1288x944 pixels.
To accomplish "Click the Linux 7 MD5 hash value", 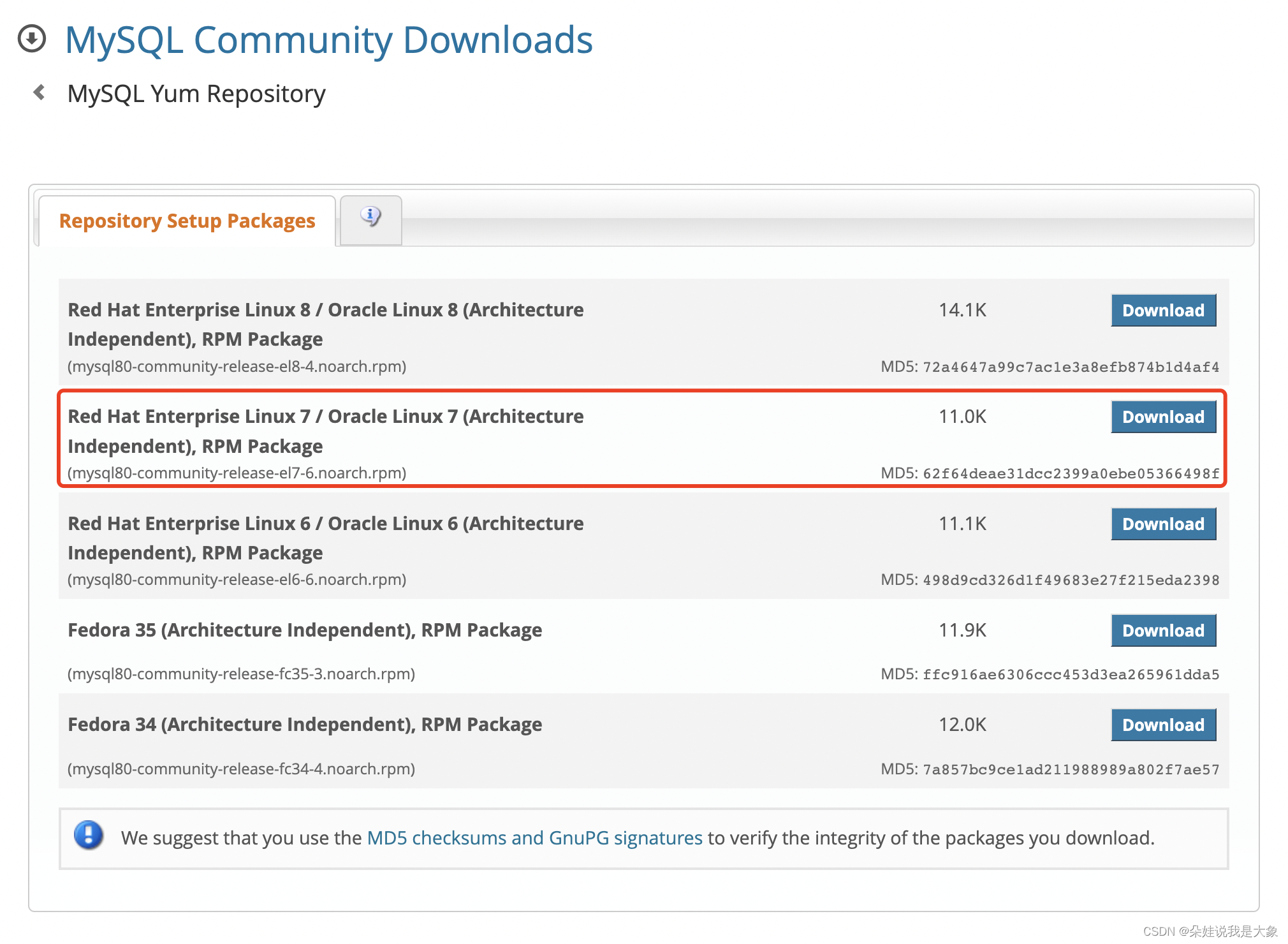I will tap(1071, 474).
